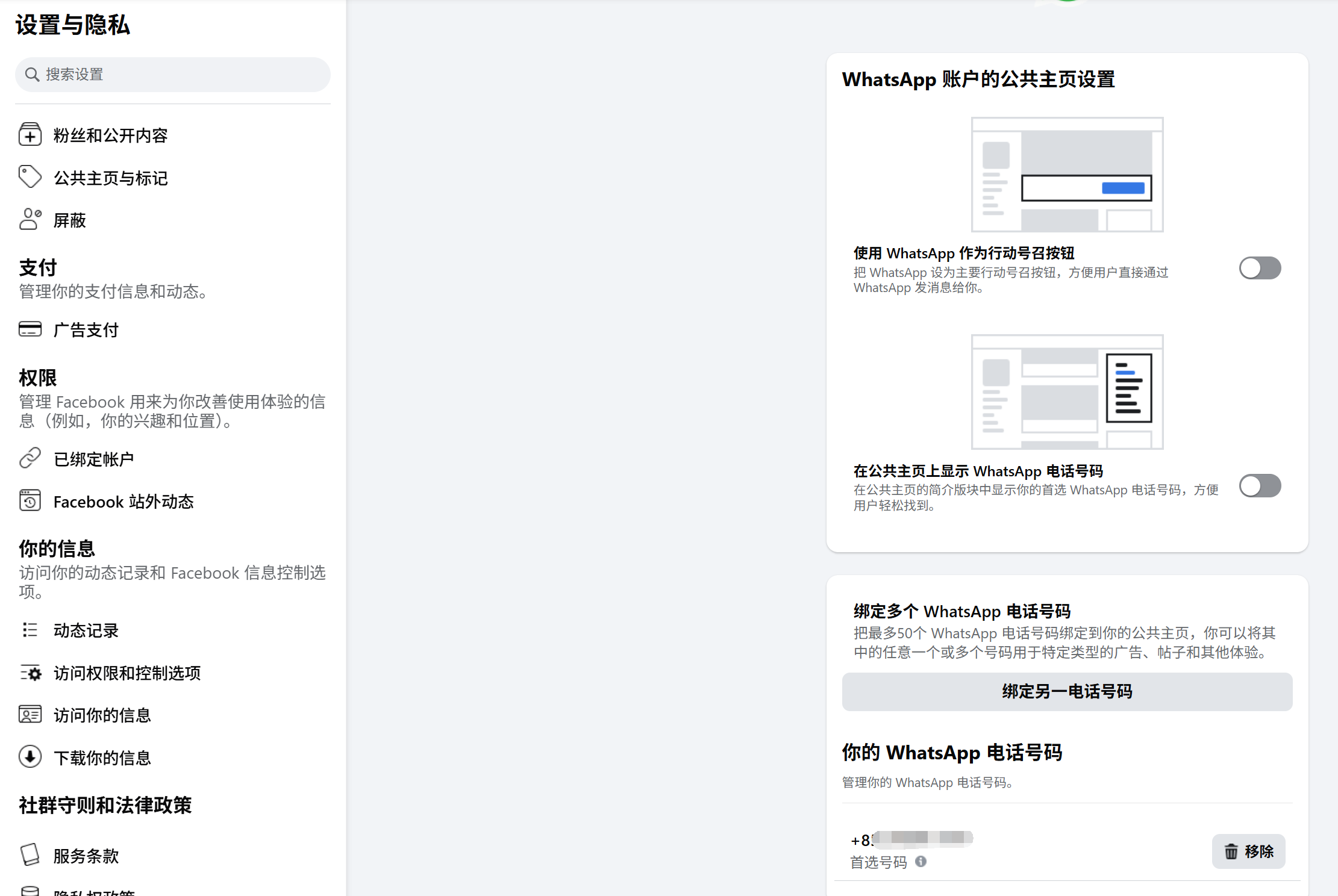Click the 粉丝和公开内容 plus icon
Screen dimensions: 1338x896
tap(30, 135)
